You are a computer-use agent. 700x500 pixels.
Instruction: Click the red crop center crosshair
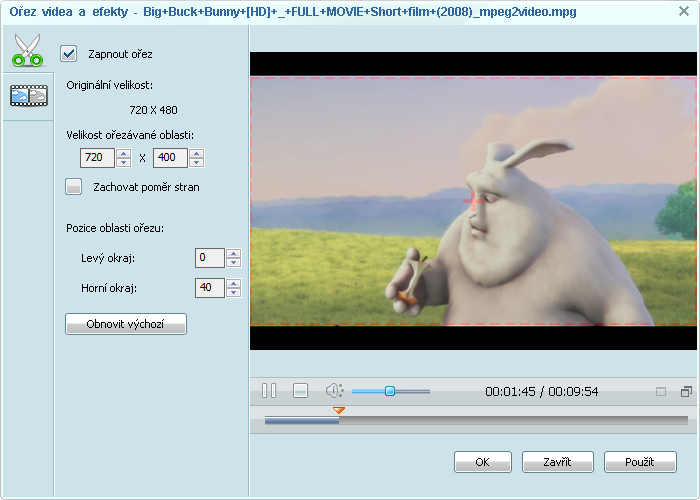(473, 201)
